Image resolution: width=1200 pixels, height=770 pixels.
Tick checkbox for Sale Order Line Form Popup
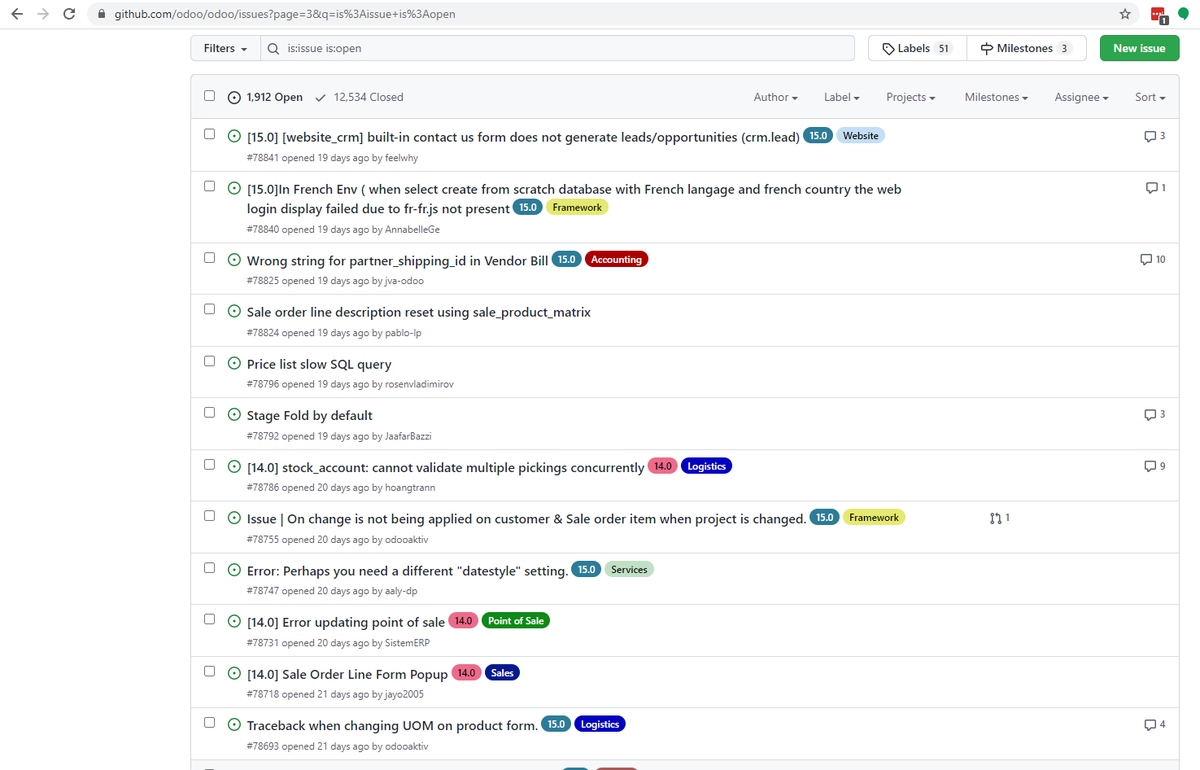209,671
